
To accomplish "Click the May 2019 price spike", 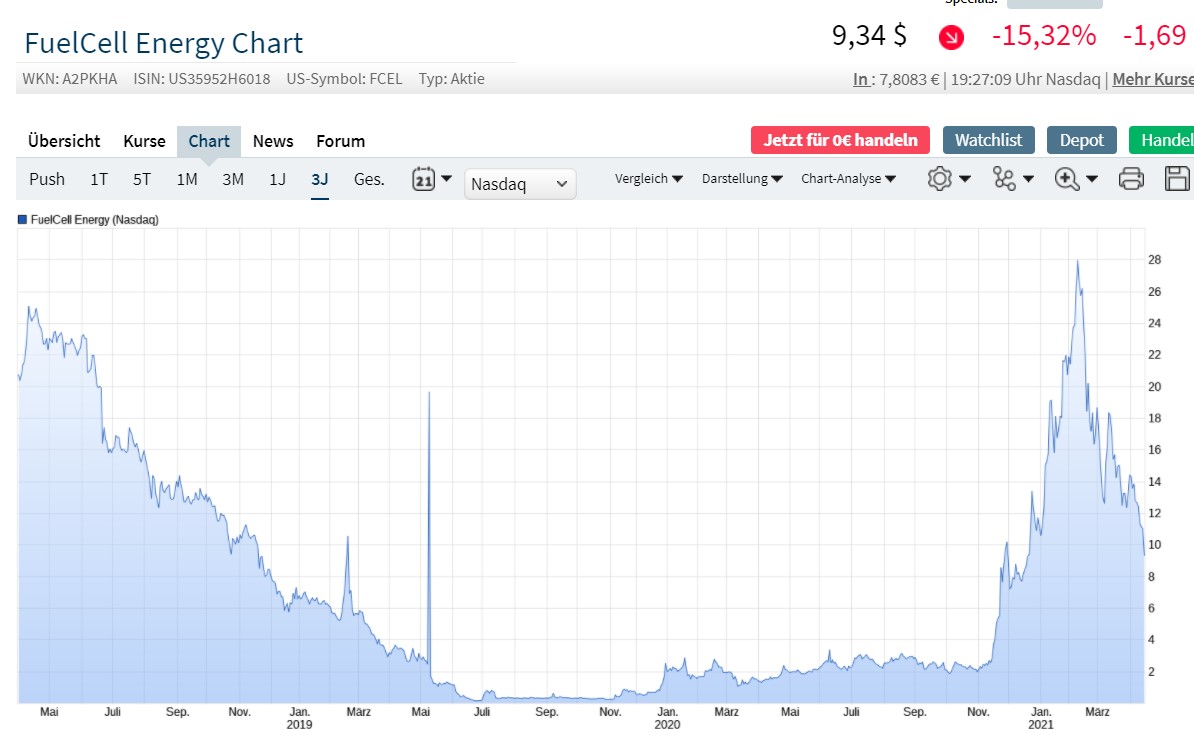I will [429, 394].
